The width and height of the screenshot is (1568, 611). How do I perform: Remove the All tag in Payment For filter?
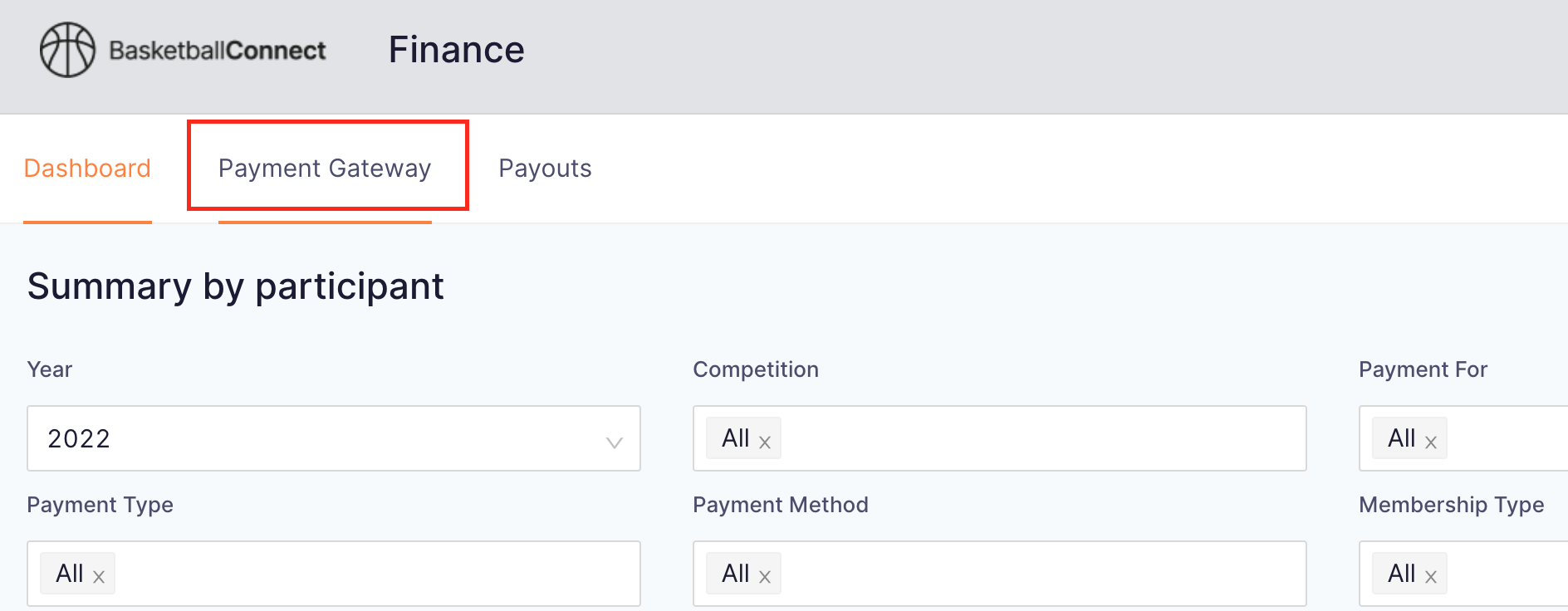1431,442
